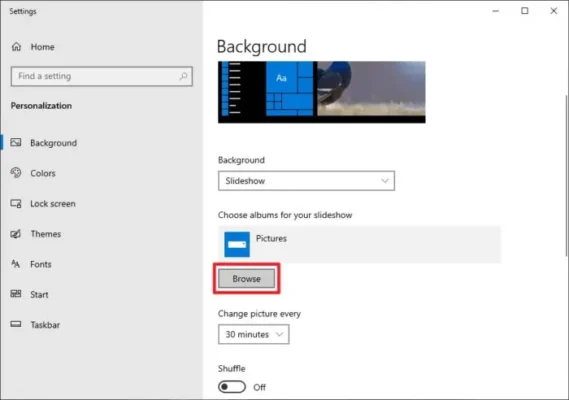Click the Home house icon

pyautogui.click(x=16, y=47)
